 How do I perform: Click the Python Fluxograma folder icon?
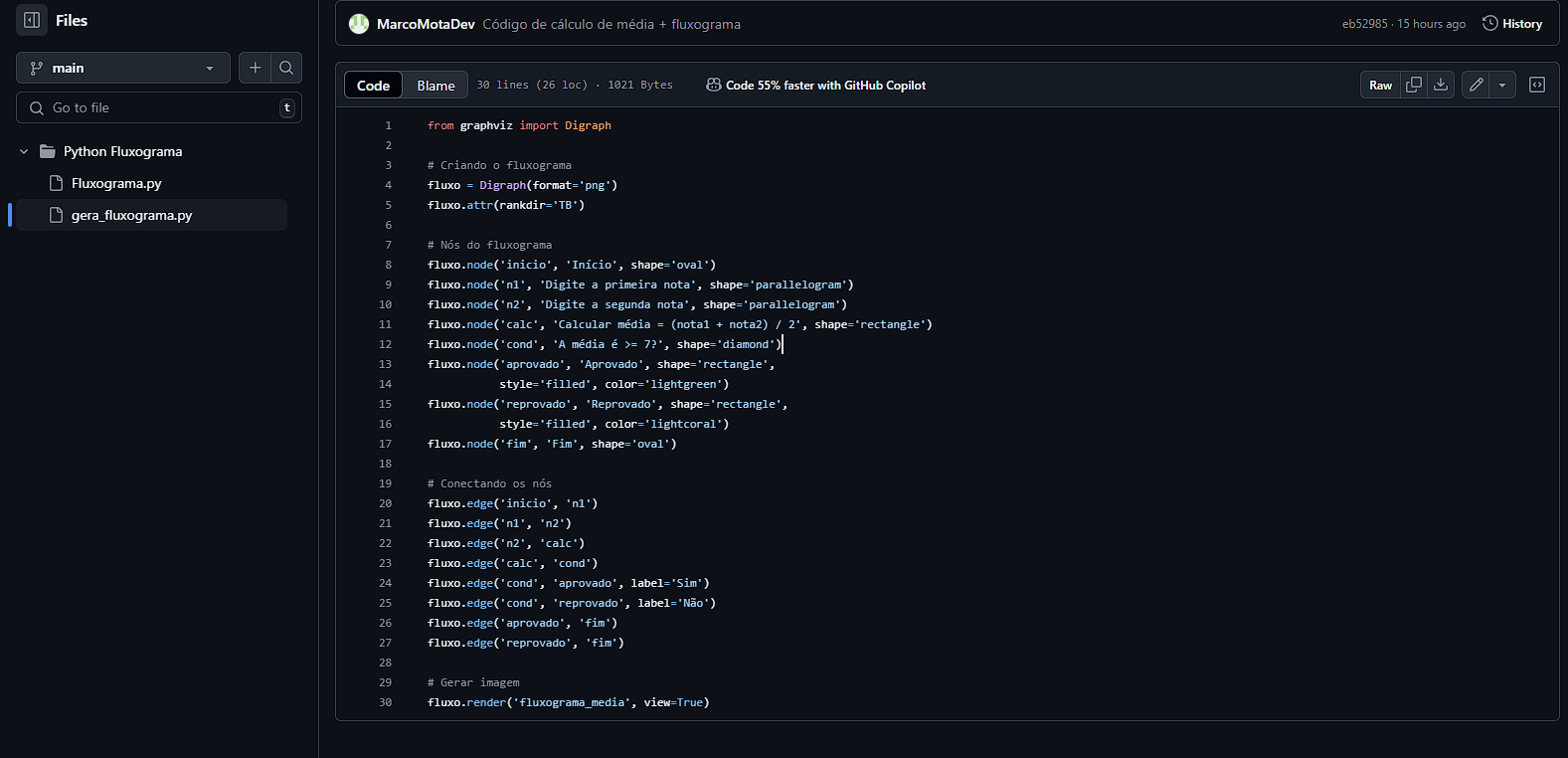(x=48, y=151)
